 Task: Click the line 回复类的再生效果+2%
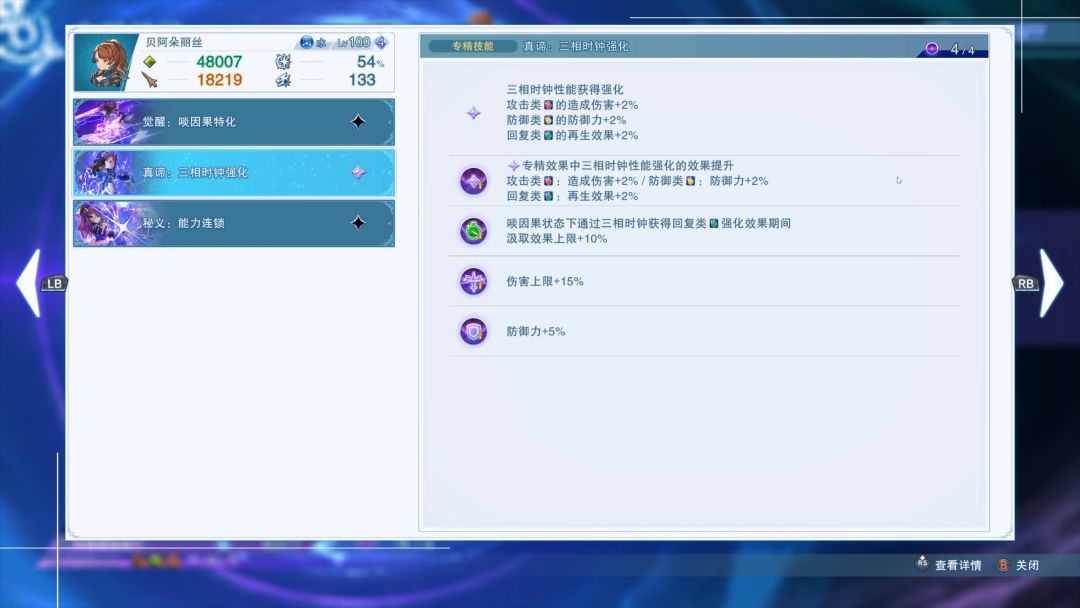coord(572,135)
